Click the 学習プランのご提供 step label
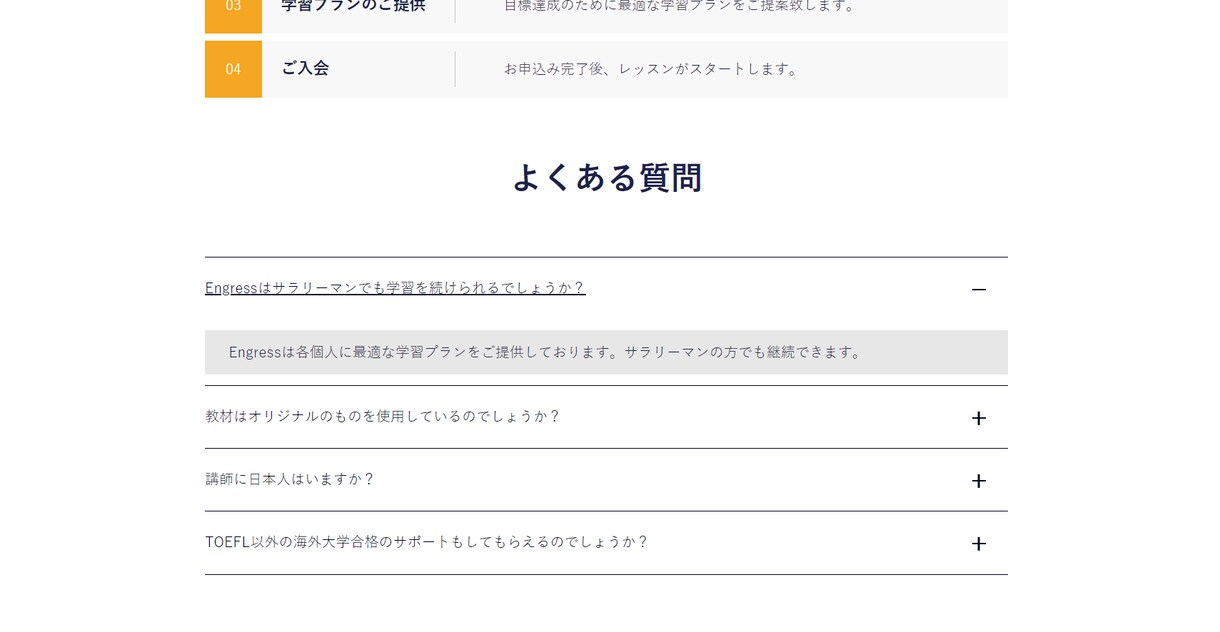This screenshot has height=632, width=1220. (353, 6)
